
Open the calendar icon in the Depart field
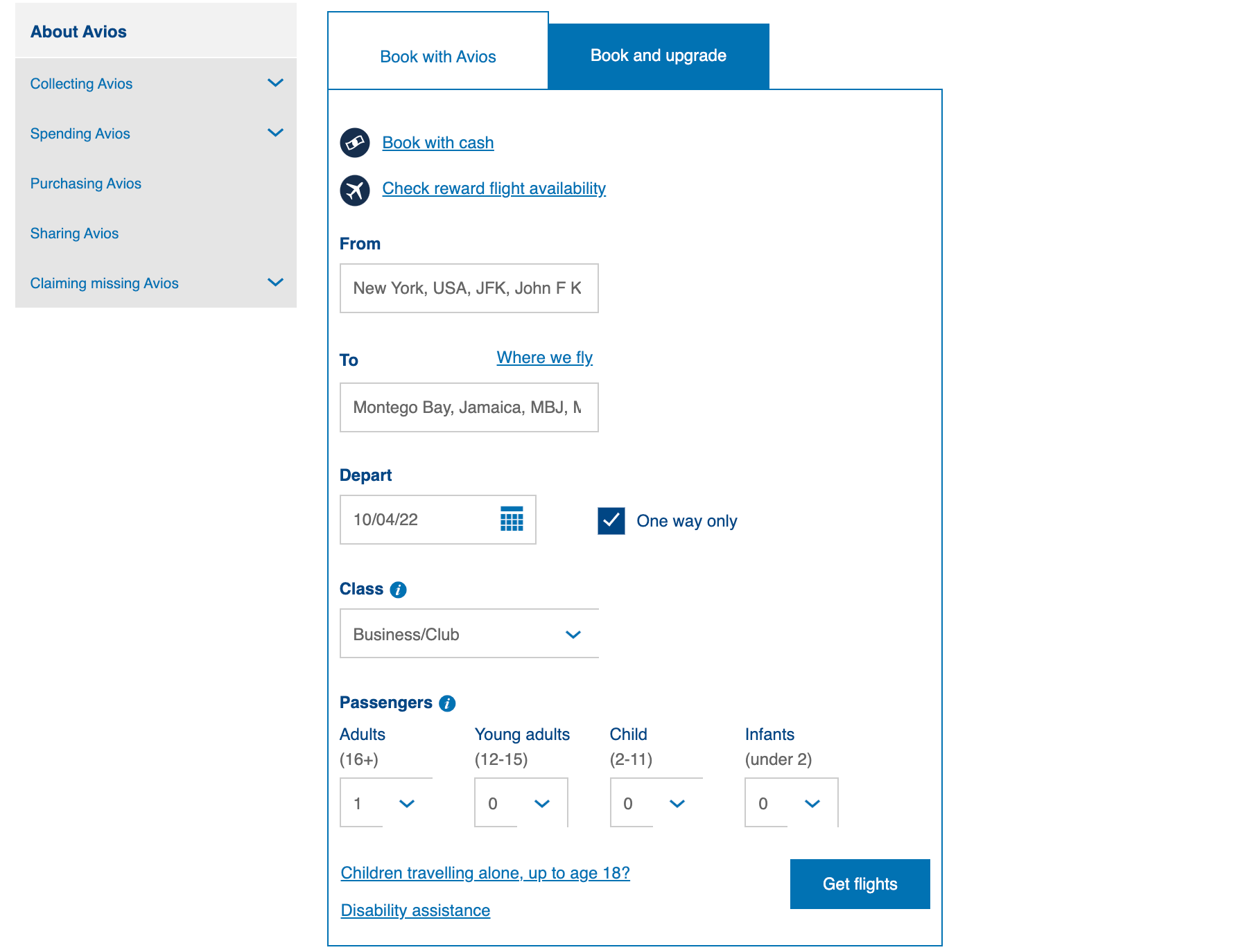click(x=511, y=520)
